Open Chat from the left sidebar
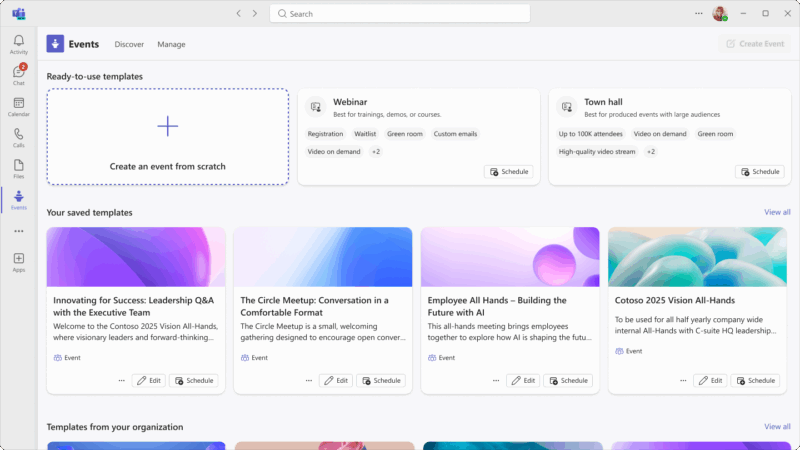 tap(18, 74)
